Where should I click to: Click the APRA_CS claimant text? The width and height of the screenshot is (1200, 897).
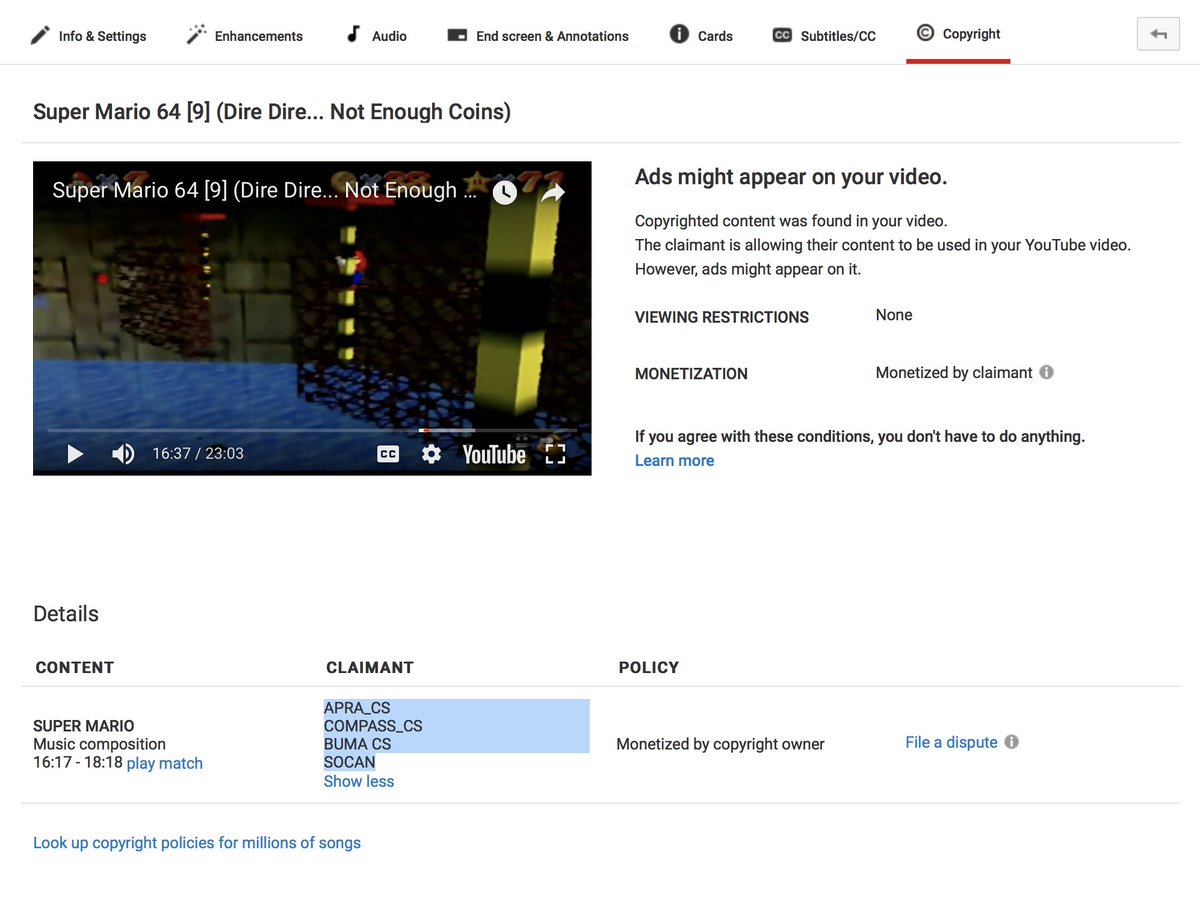click(x=357, y=708)
